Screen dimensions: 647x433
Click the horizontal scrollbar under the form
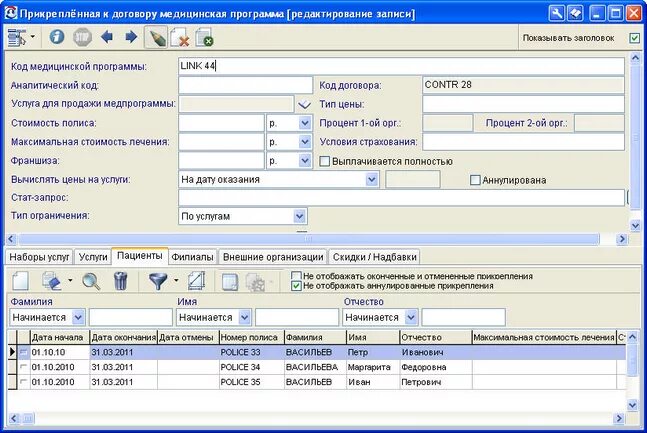point(309,239)
